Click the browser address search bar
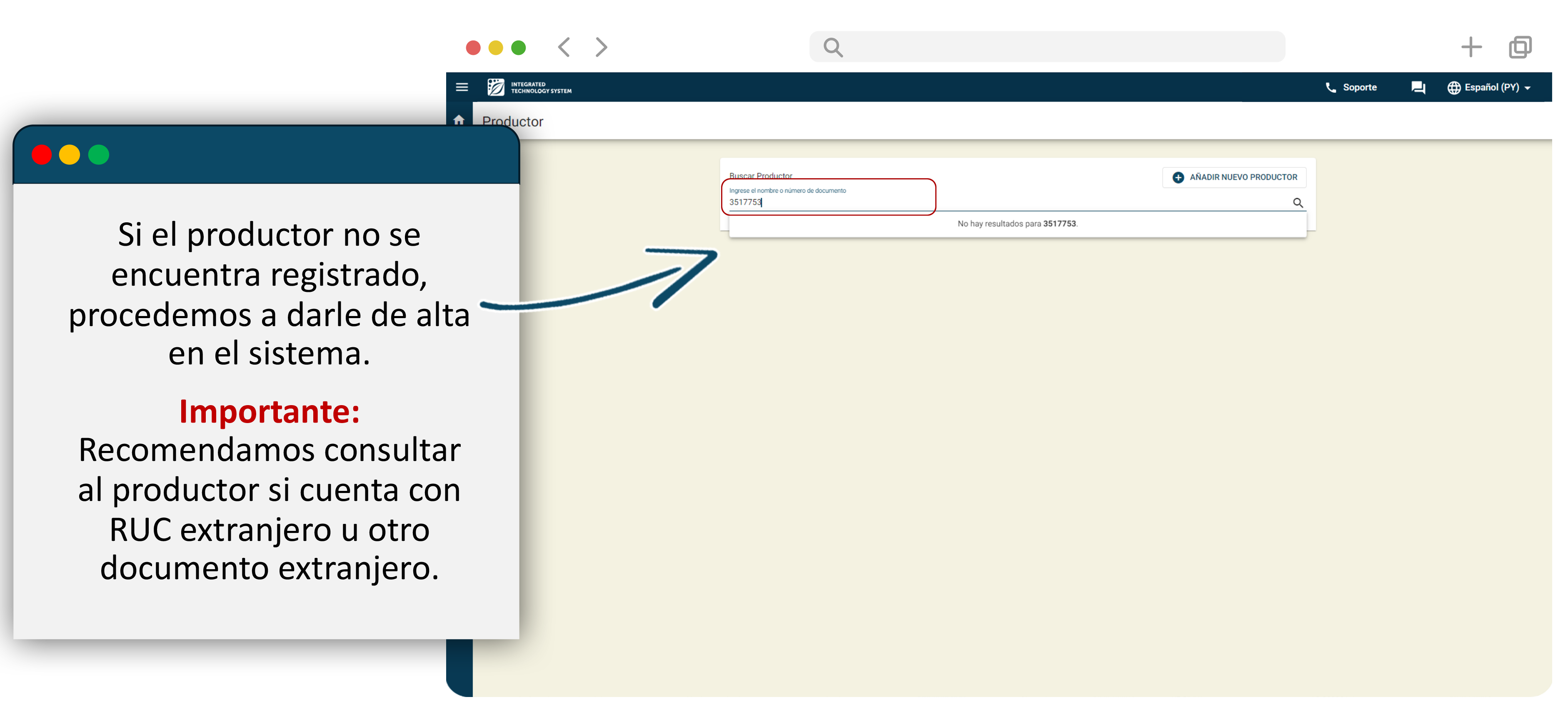Viewport: 1568px width, 712px height. (x=1047, y=47)
